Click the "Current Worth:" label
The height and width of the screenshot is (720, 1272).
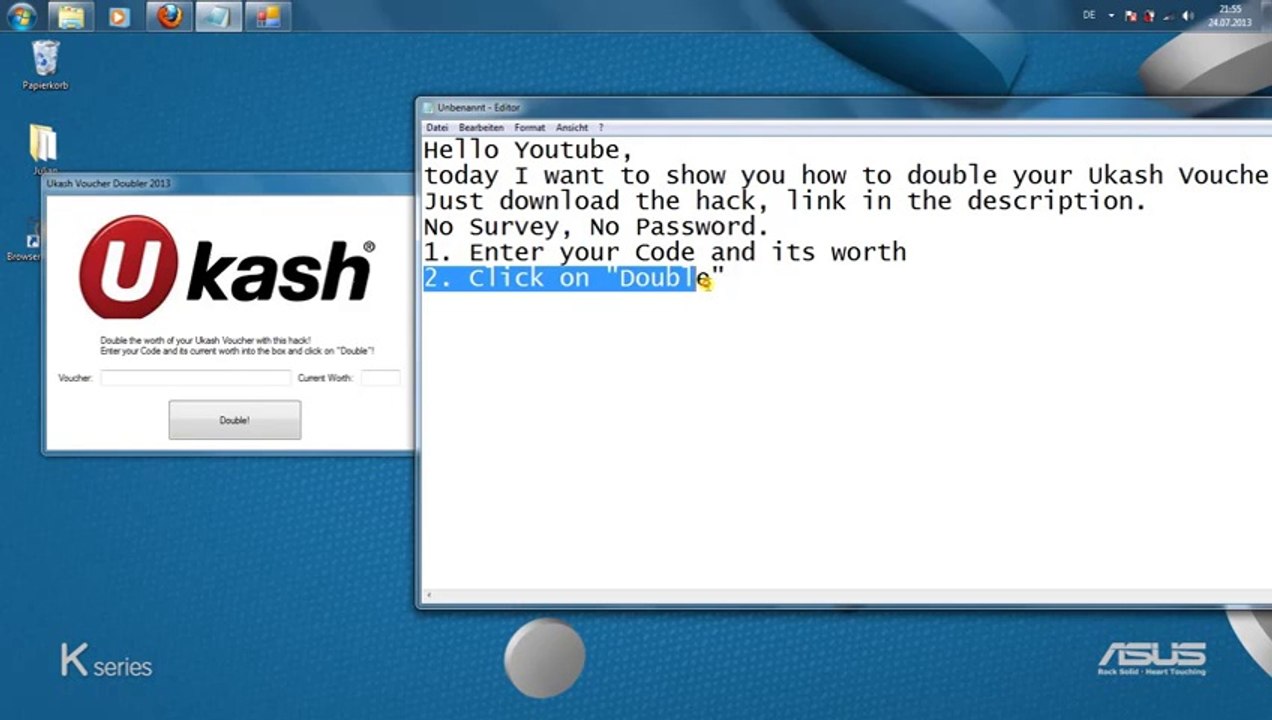click(x=325, y=378)
